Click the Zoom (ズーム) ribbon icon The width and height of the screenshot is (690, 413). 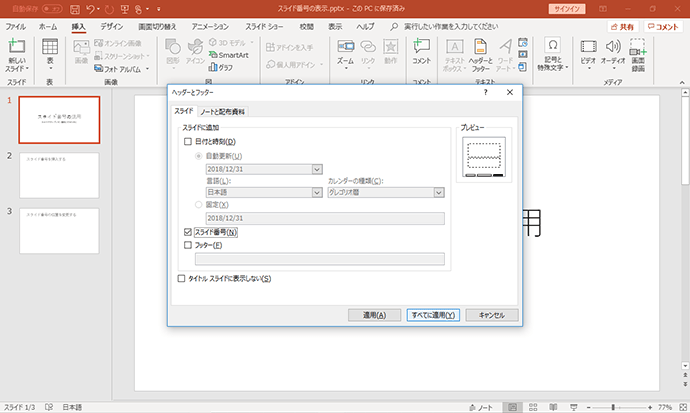pos(345,46)
